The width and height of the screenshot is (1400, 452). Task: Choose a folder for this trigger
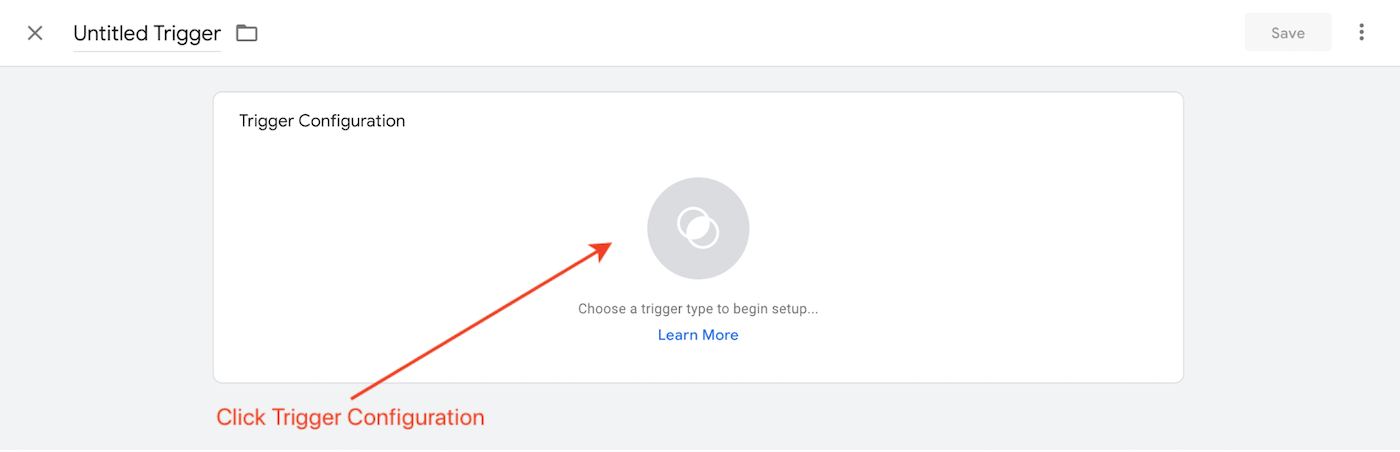click(247, 33)
